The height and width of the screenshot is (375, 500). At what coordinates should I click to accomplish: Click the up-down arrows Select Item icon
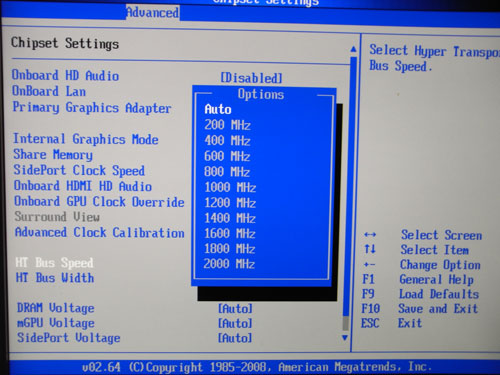point(370,249)
